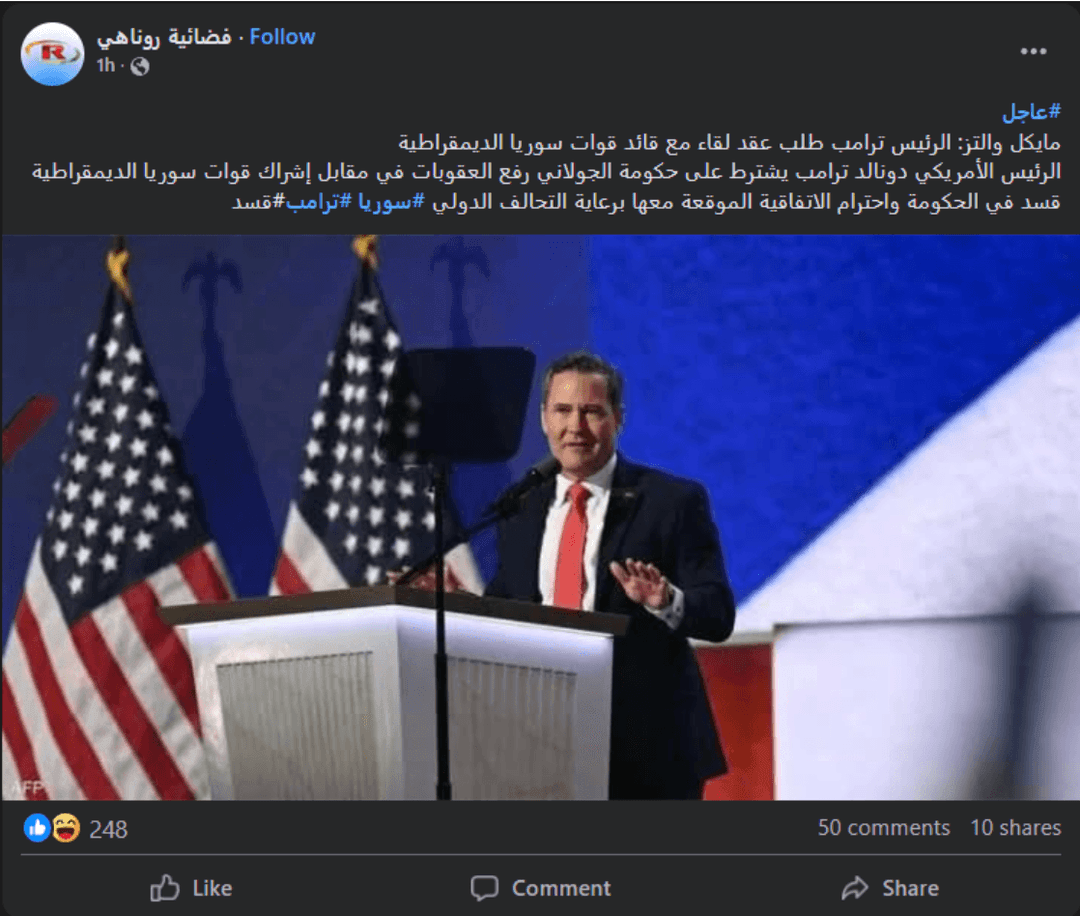
Task: Follow the فضائية روناهي page
Action: click(x=279, y=36)
